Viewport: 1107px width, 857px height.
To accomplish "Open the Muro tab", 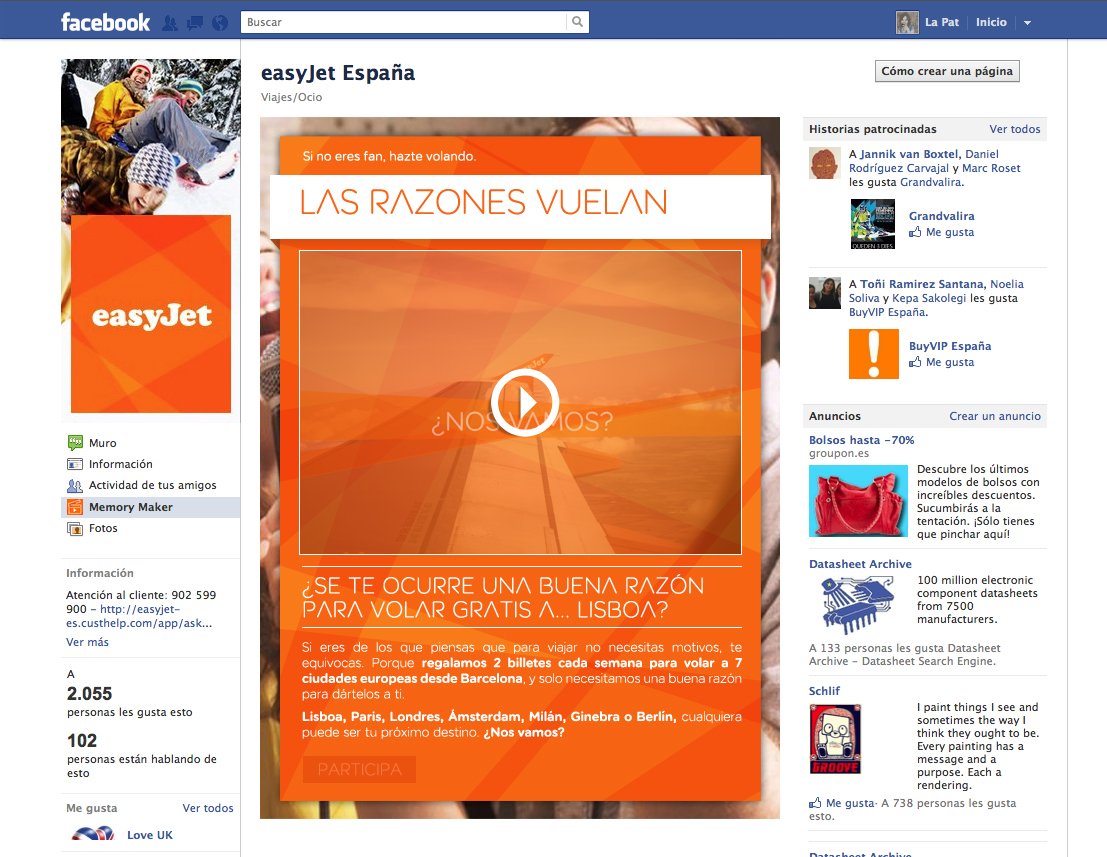I will [x=102, y=443].
